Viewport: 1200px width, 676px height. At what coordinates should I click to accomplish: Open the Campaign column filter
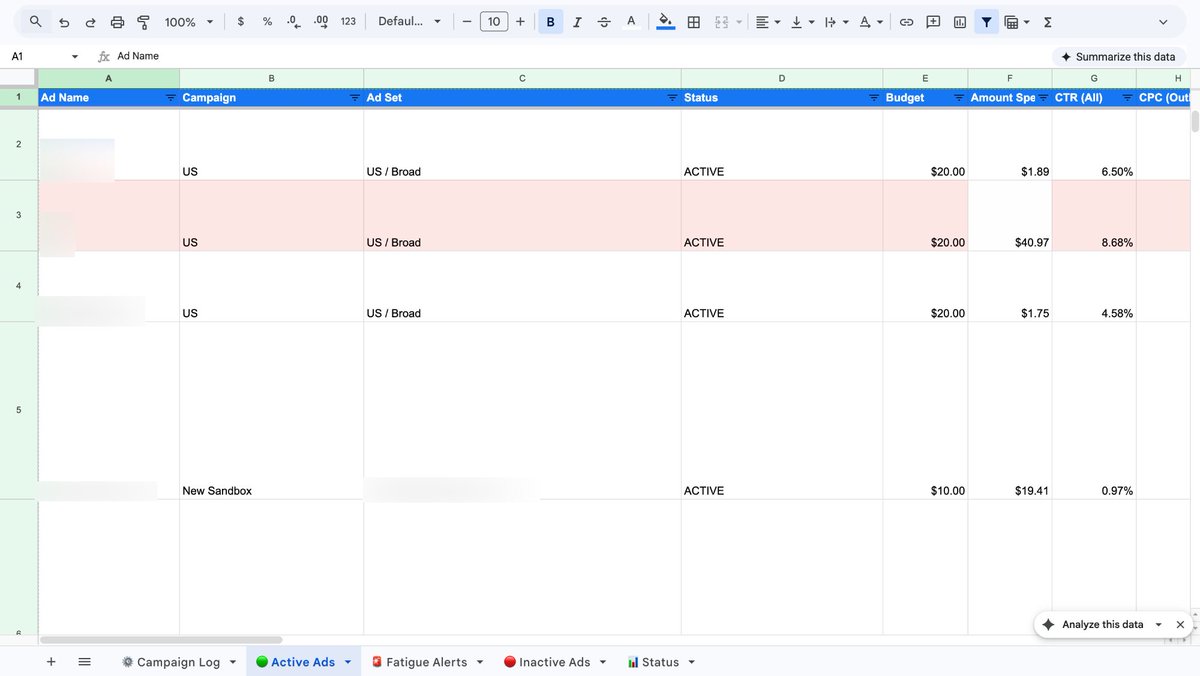(x=354, y=98)
